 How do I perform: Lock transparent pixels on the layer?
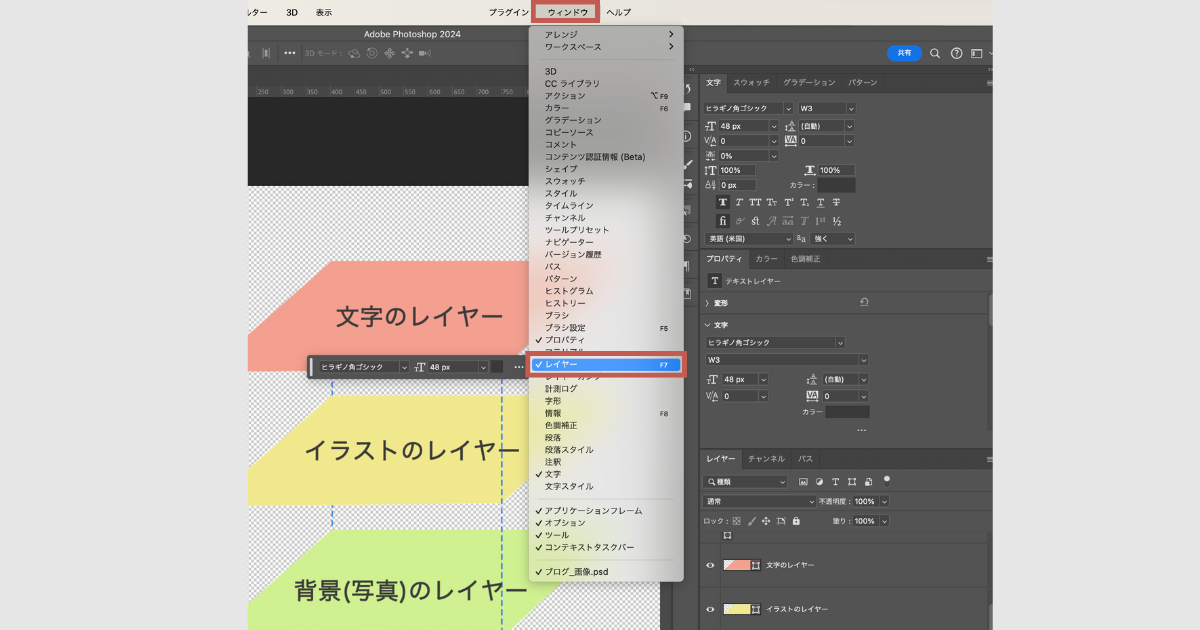738,521
